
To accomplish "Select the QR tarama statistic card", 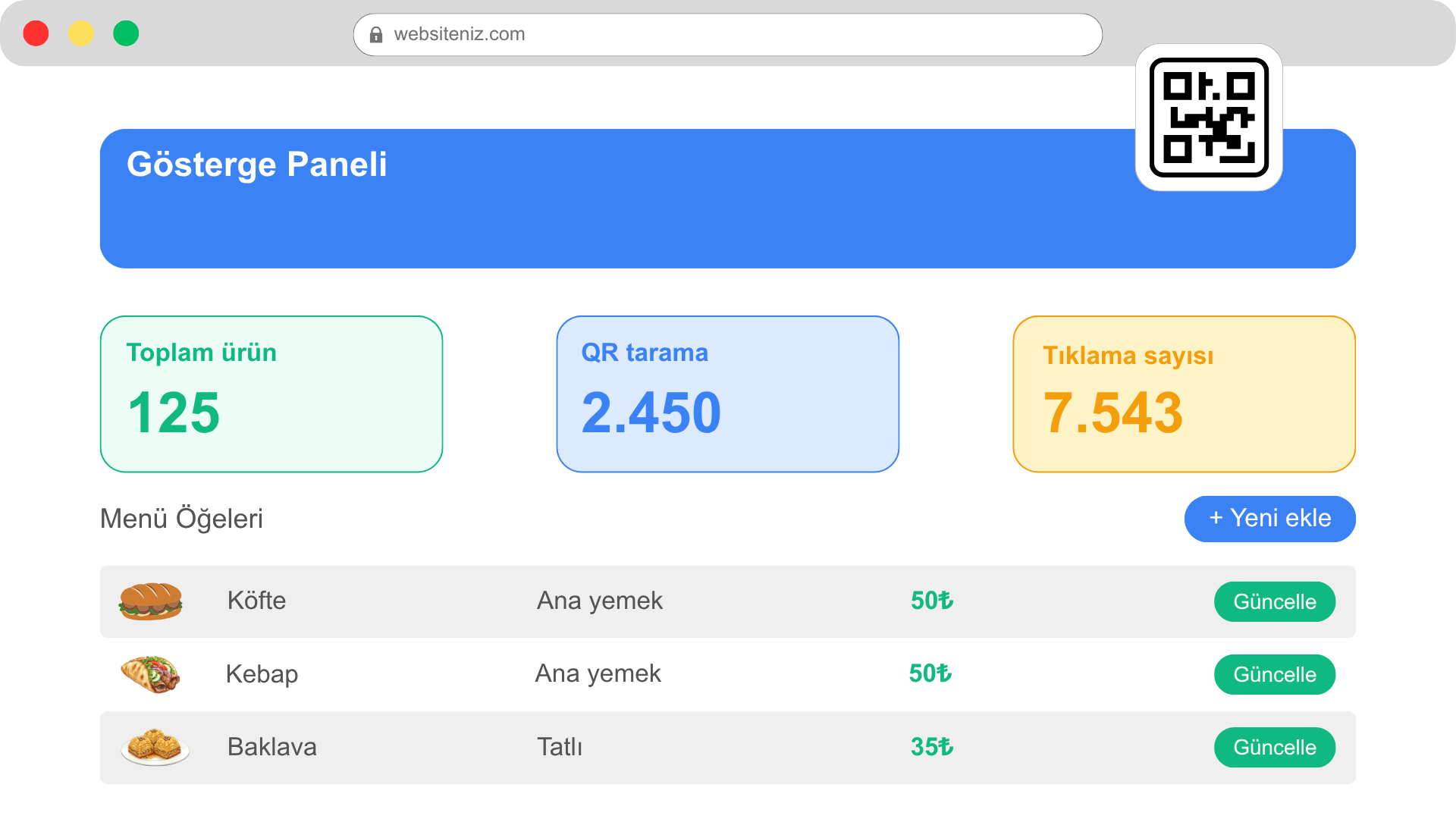I will (727, 394).
